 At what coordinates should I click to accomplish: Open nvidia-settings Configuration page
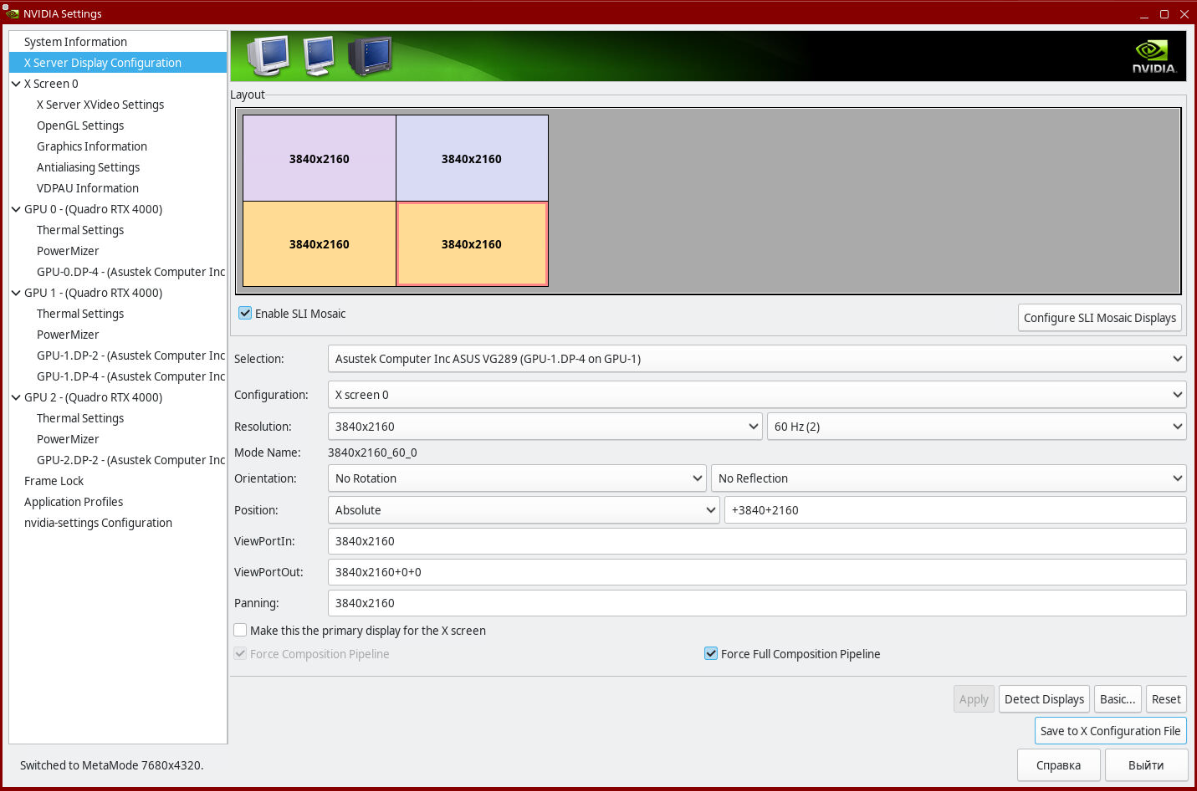pos(98,523)
